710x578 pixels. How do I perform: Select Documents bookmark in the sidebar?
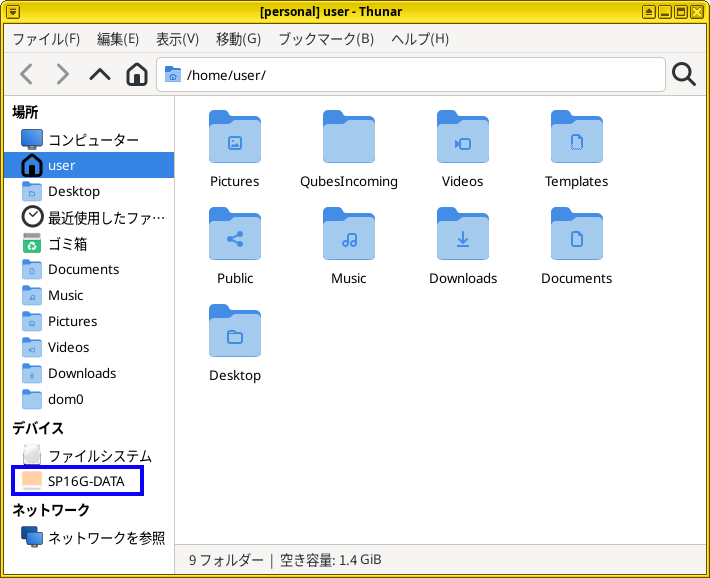coord(89,269)
